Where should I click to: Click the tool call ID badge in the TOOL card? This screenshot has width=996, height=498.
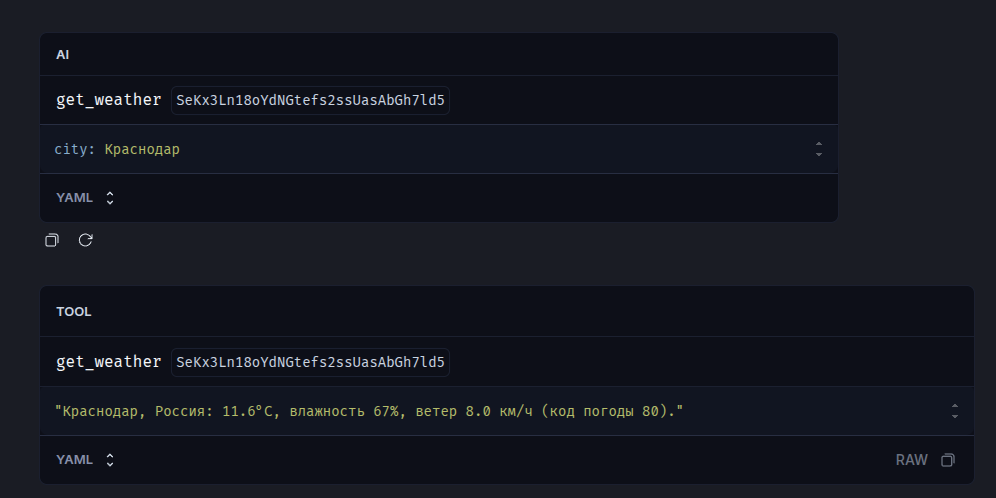point(311,362)
